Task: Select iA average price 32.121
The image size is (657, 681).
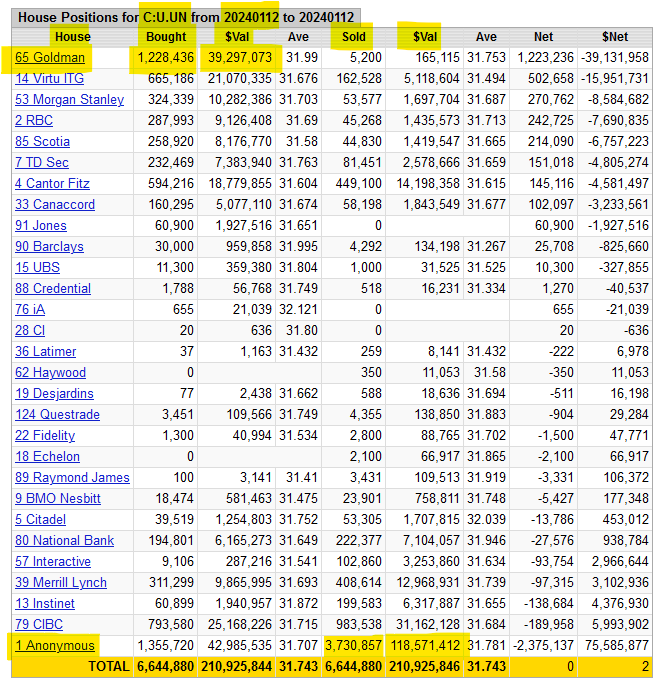Action: tap(298, 309)
